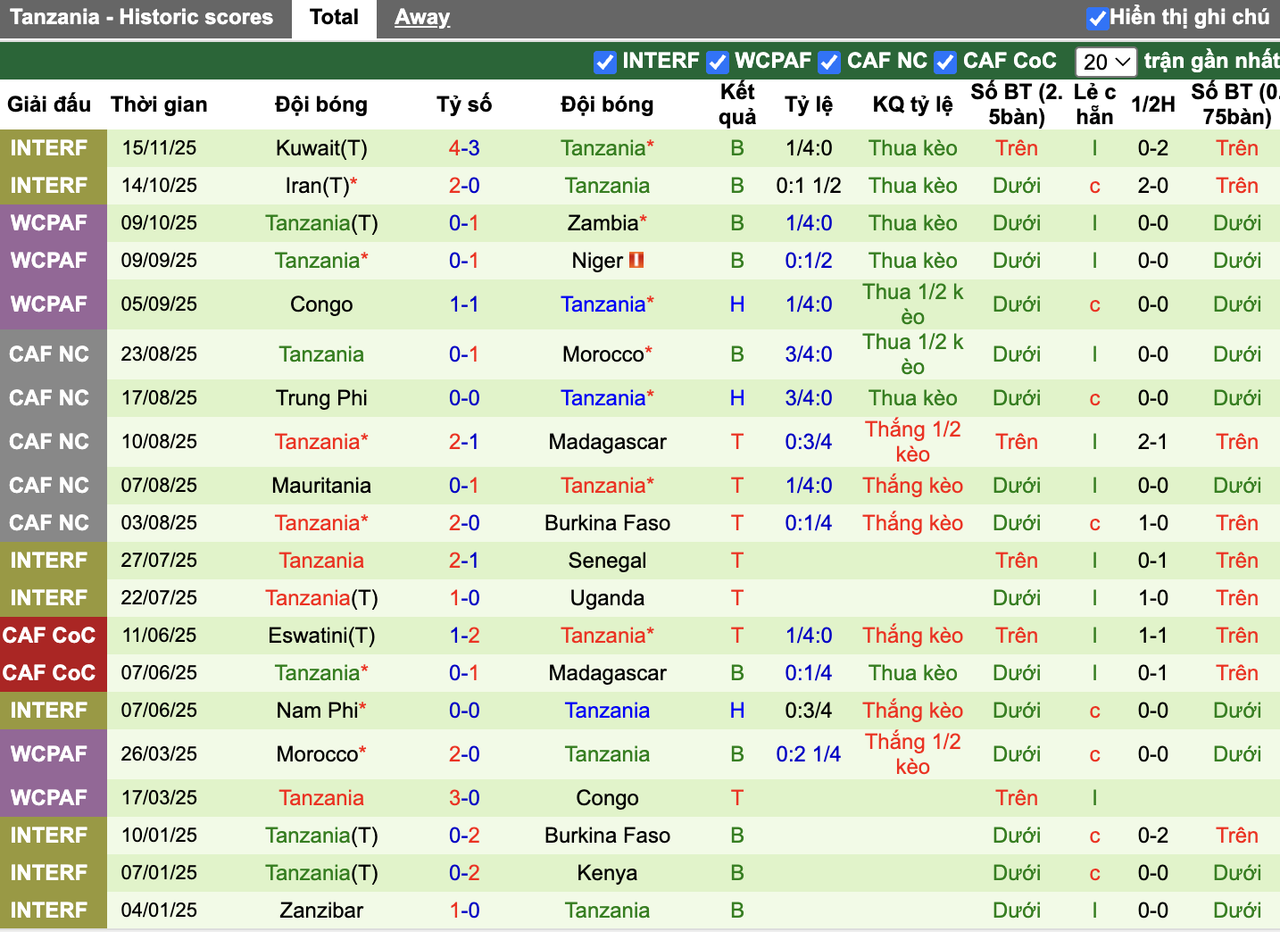Image resolution: width=1280 pixels, height=932 pixels.
Task: Click the date 15/11/25
Action: point(160,148)
